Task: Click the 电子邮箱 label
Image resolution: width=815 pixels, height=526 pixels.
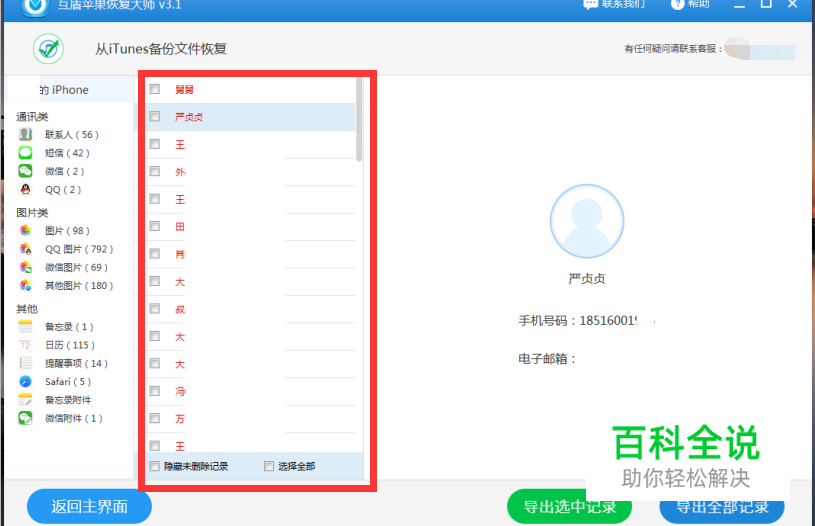Action: 547,359
